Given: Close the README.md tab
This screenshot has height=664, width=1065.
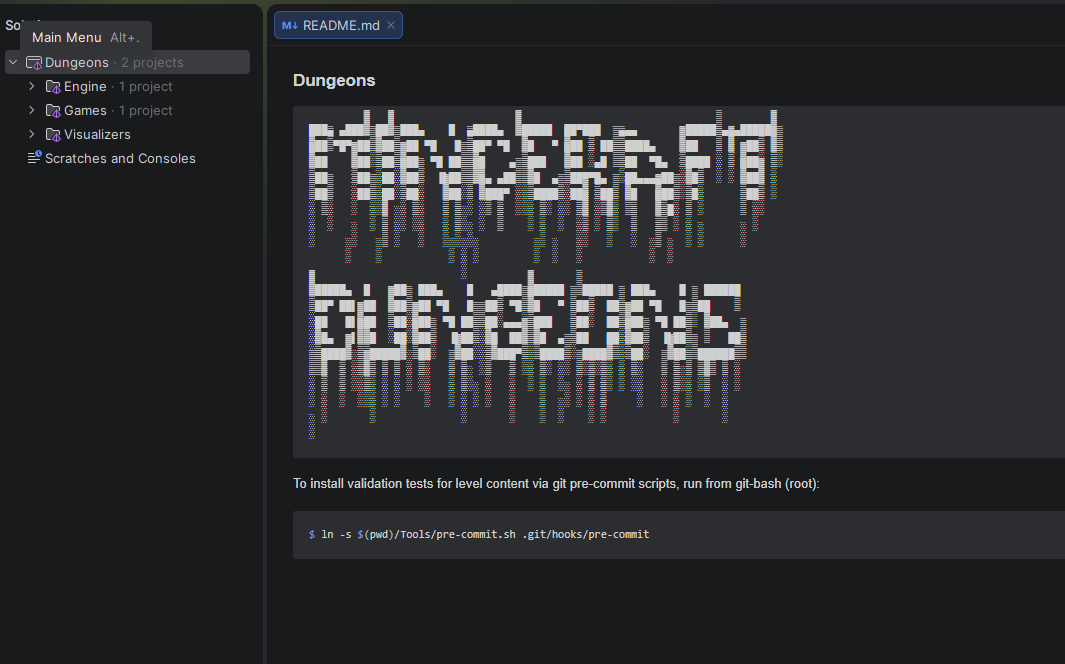Looking at the screenshot, I should [x=391, y=25].
